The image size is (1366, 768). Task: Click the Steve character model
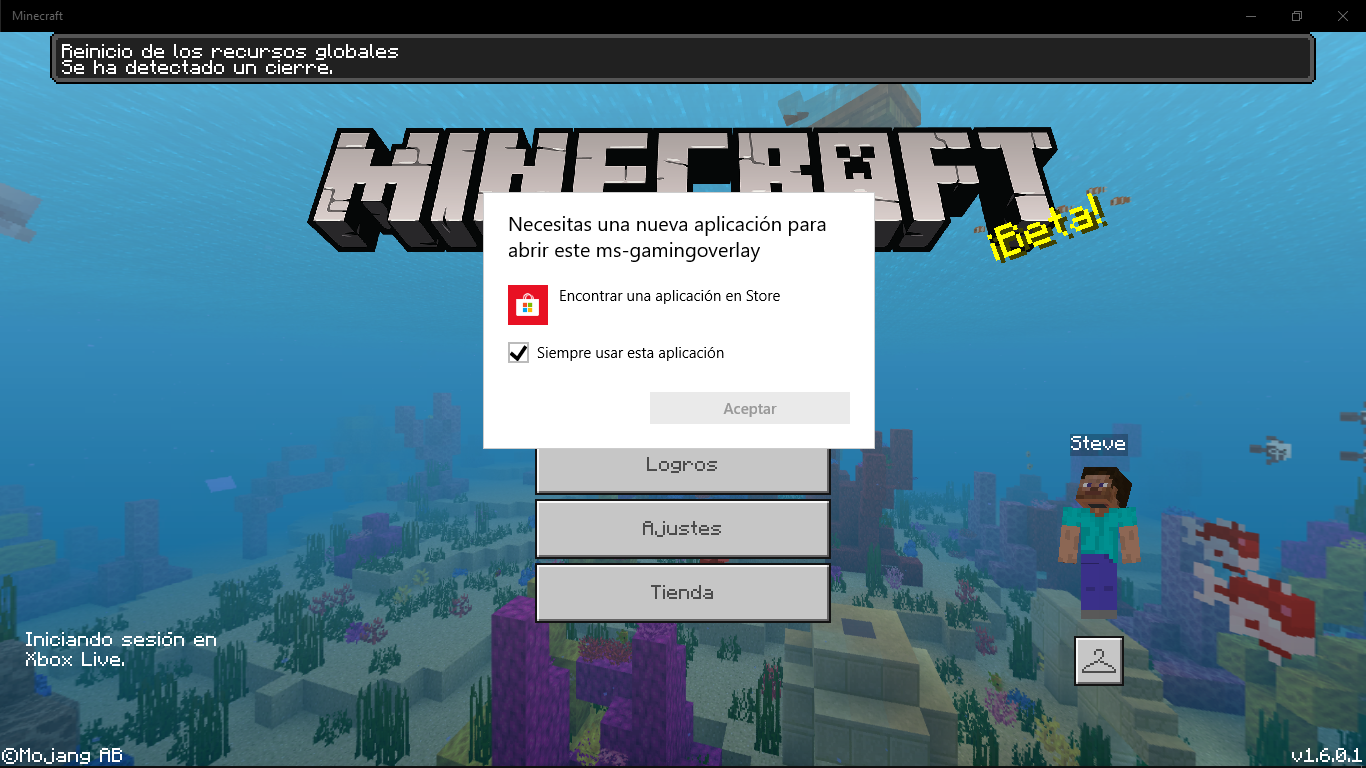tap(1099, 541)
